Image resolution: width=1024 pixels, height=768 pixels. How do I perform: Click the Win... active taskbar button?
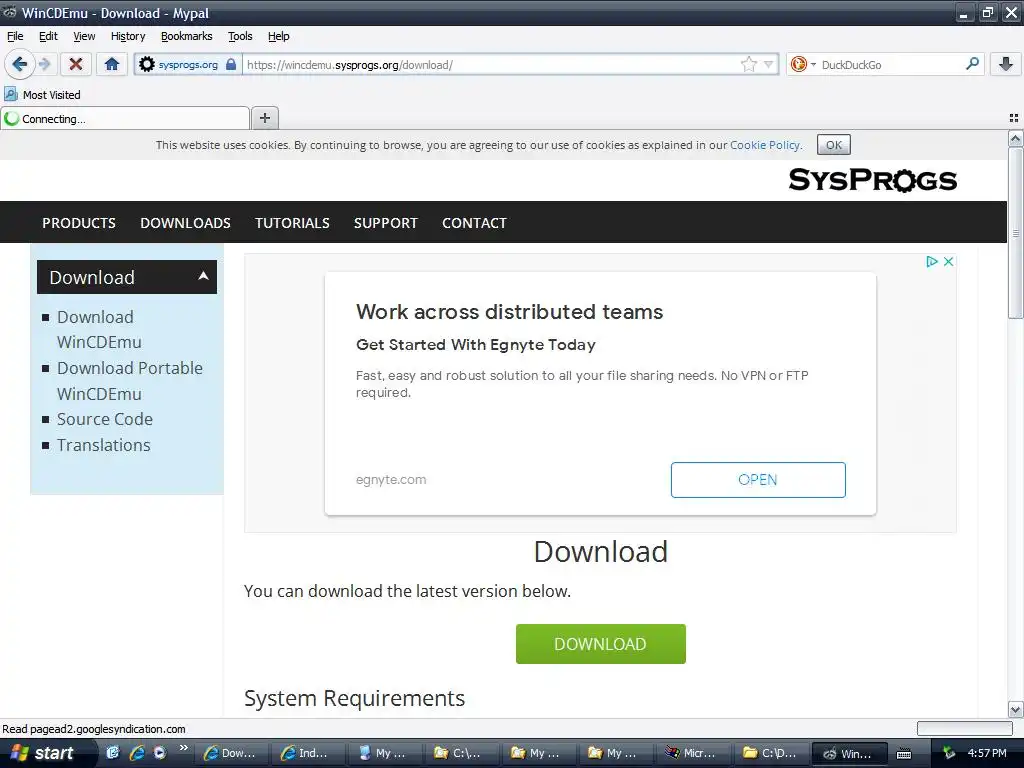[849, 753]
